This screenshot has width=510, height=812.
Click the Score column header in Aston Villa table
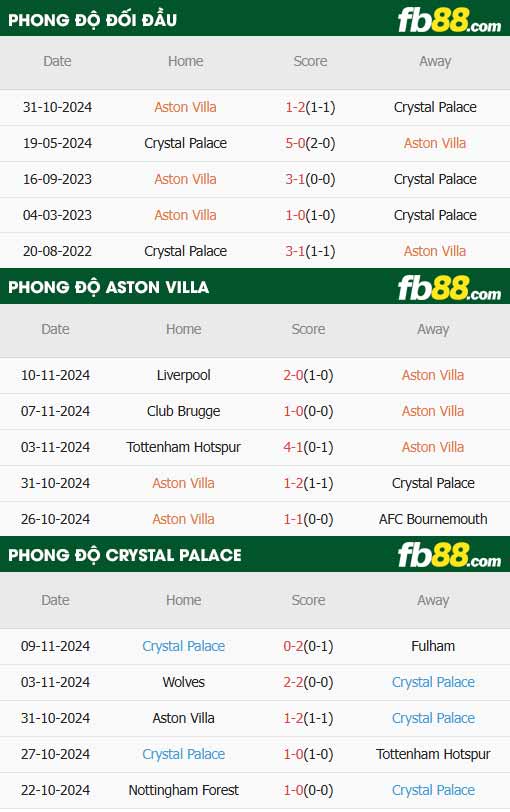309,329
